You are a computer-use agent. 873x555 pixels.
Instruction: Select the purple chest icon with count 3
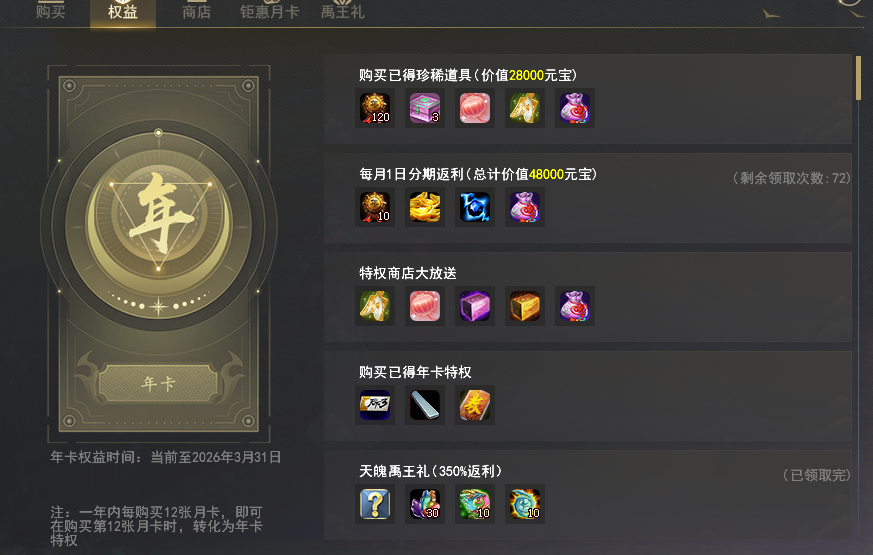(x=425, y=108)
